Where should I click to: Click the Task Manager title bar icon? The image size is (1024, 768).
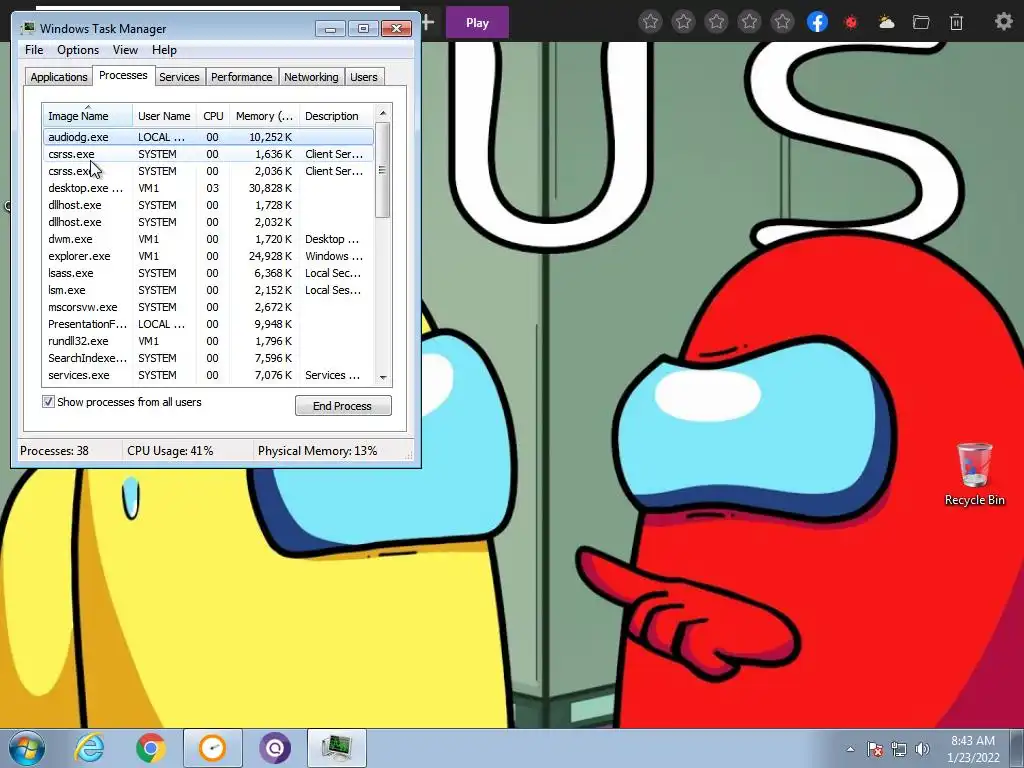click(27, 28)
